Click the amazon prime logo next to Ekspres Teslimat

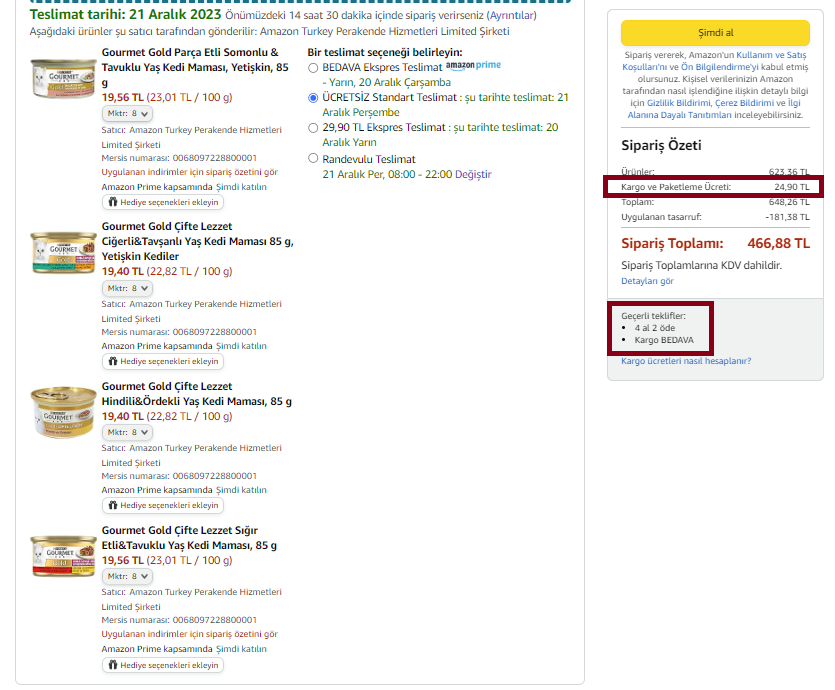[x=473, y=65]
